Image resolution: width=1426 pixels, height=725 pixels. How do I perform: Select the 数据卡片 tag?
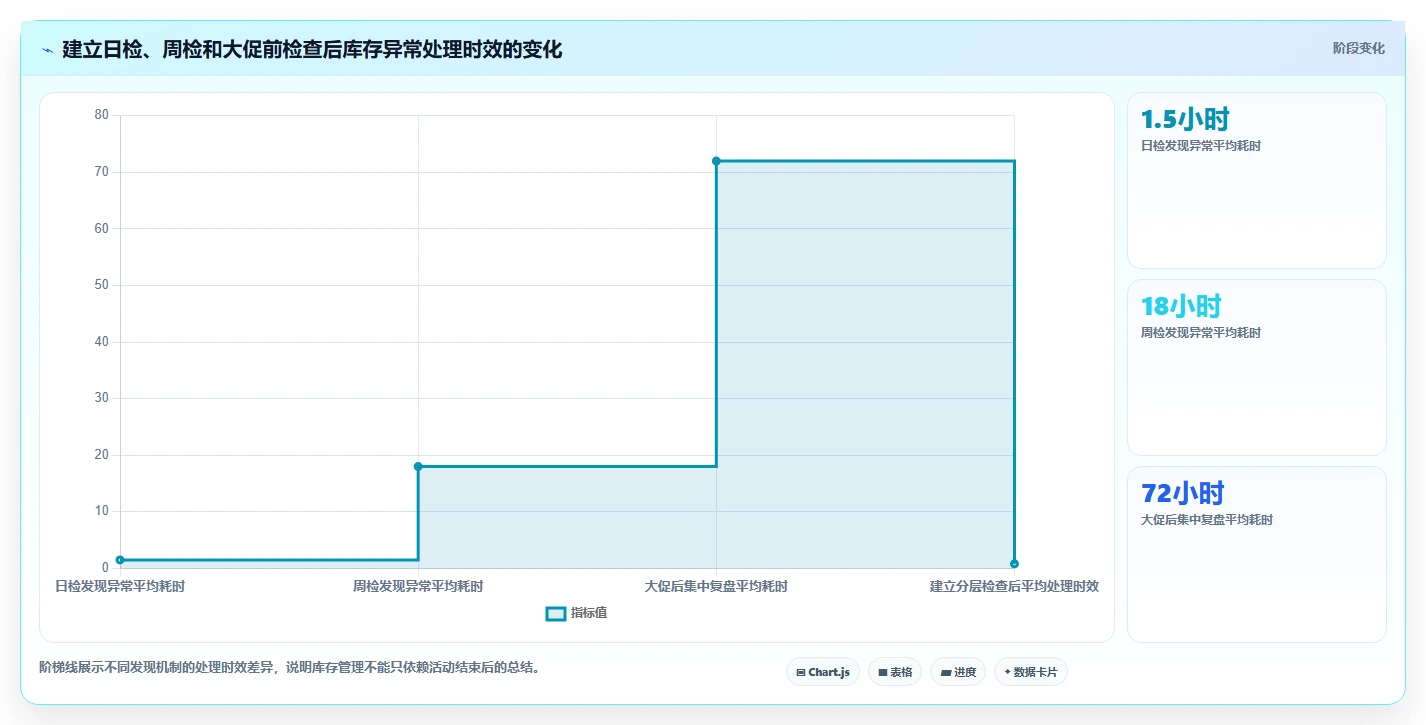pyautogui.click(x=1031, y=672)
